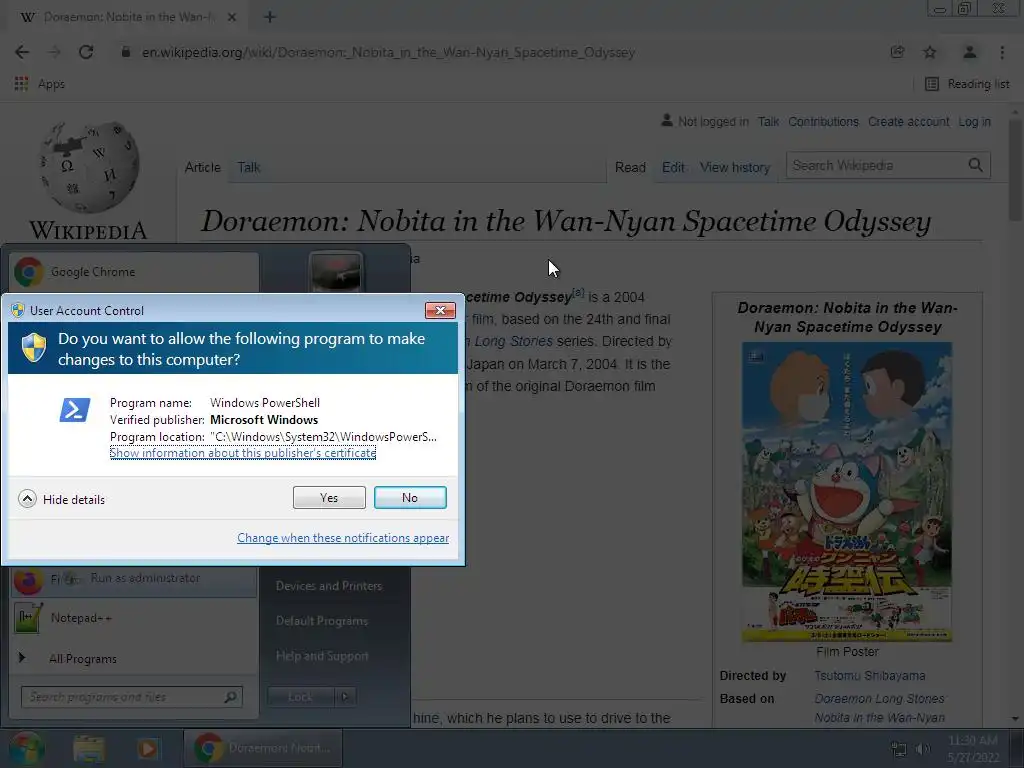This screenshot has width=1024, height=768.
Task: Open the View history tab
Action: click(735, 168)
